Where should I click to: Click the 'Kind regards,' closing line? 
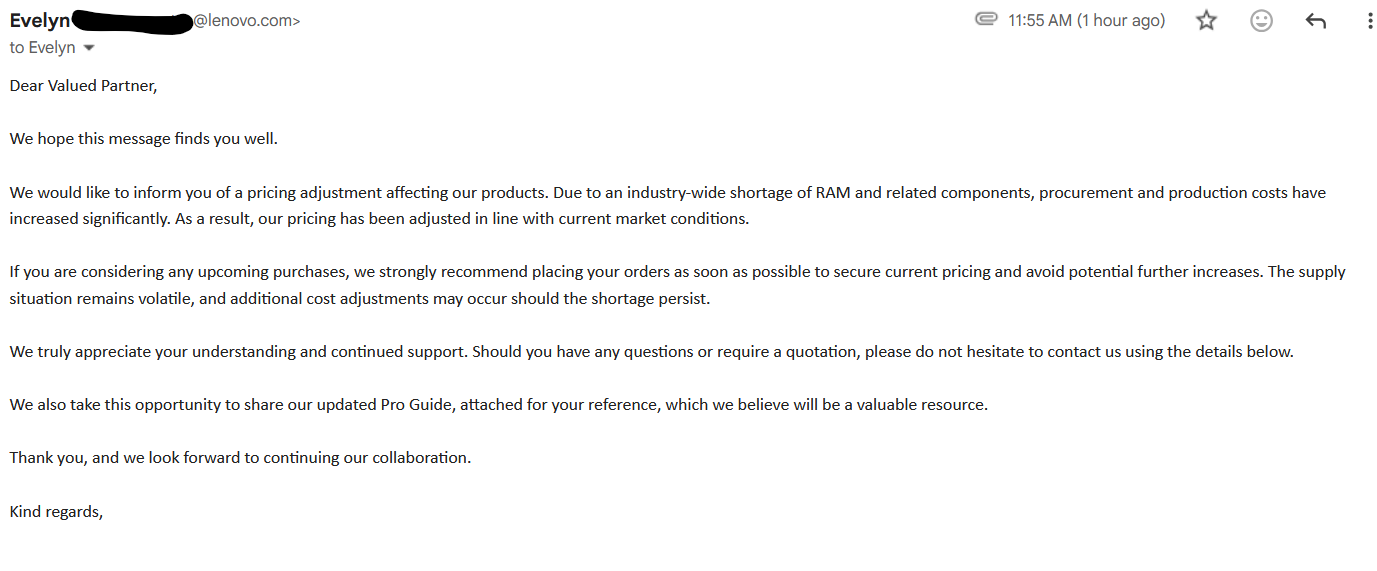56,512
